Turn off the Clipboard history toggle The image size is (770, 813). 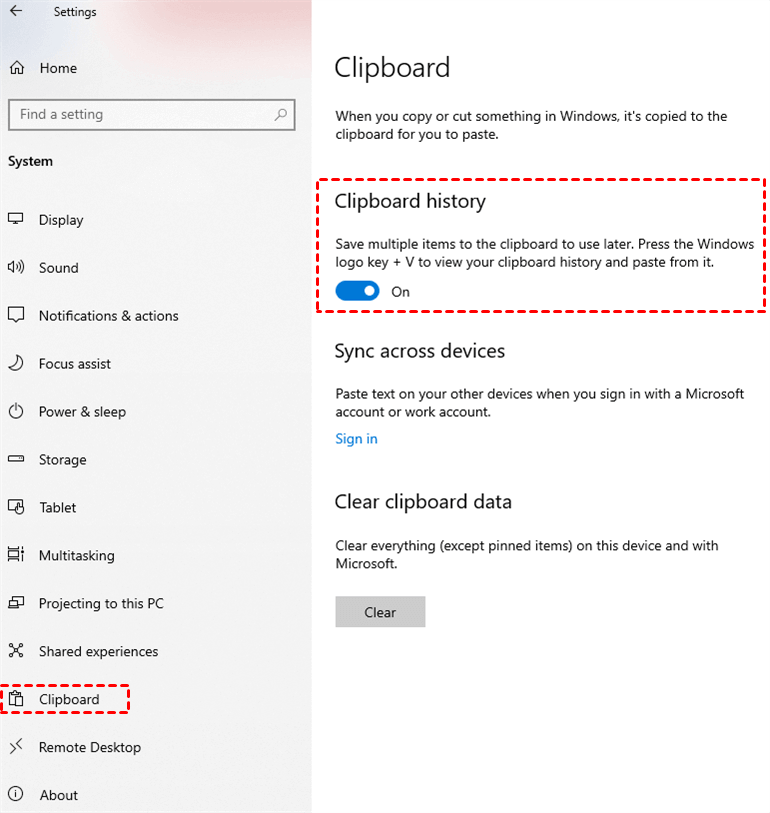click(358, 291)
